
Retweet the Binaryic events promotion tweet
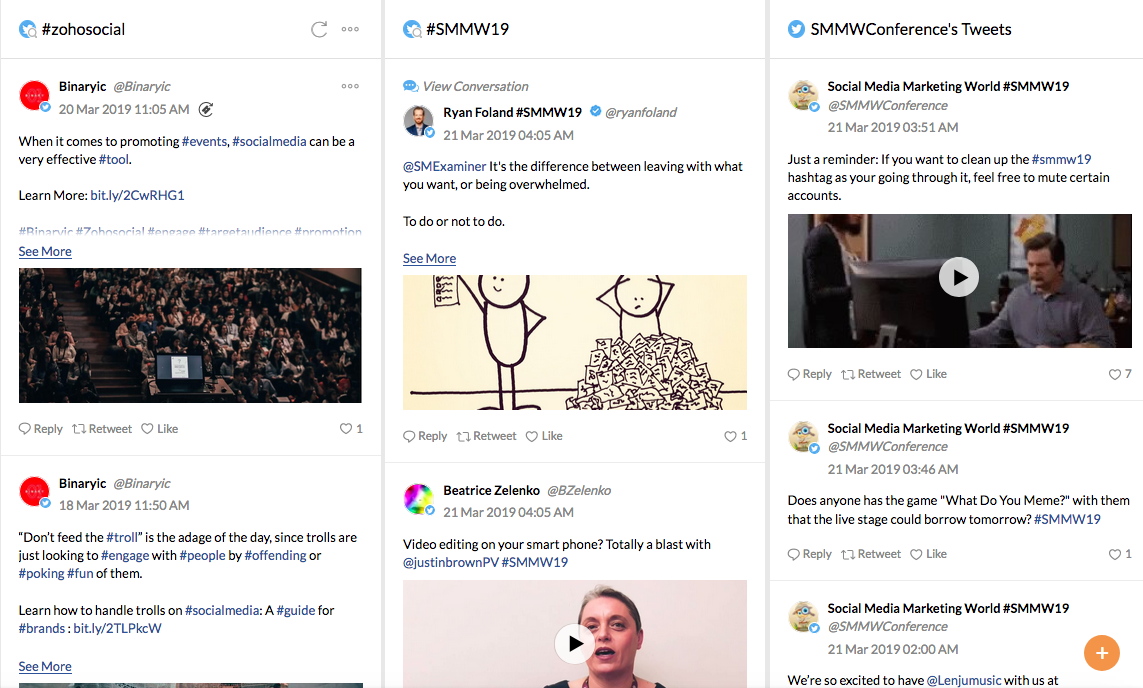pyautogui.click(x=102, y=429)
